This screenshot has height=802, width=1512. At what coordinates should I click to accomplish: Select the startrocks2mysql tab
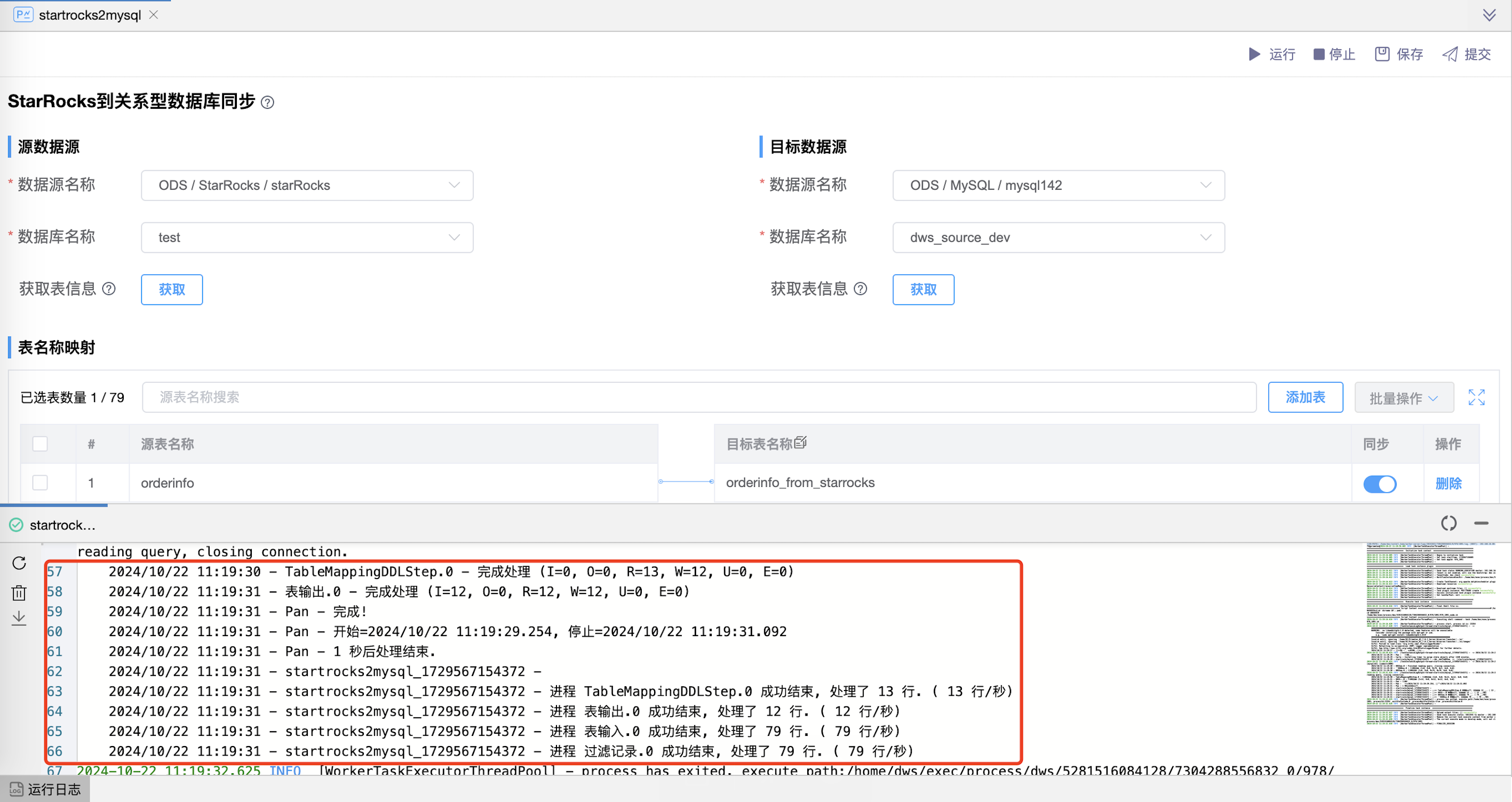(x=89, y=15)
